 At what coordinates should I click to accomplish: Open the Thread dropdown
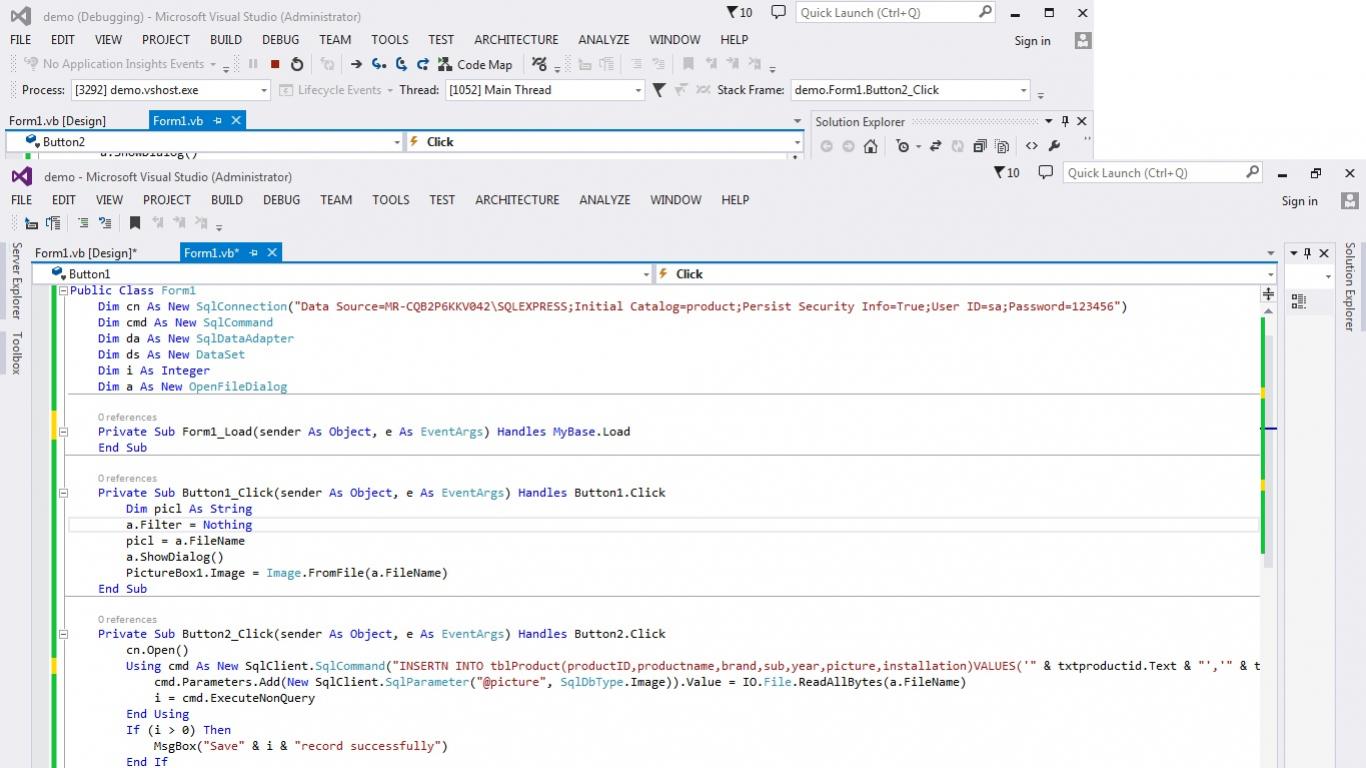[638, 90]
